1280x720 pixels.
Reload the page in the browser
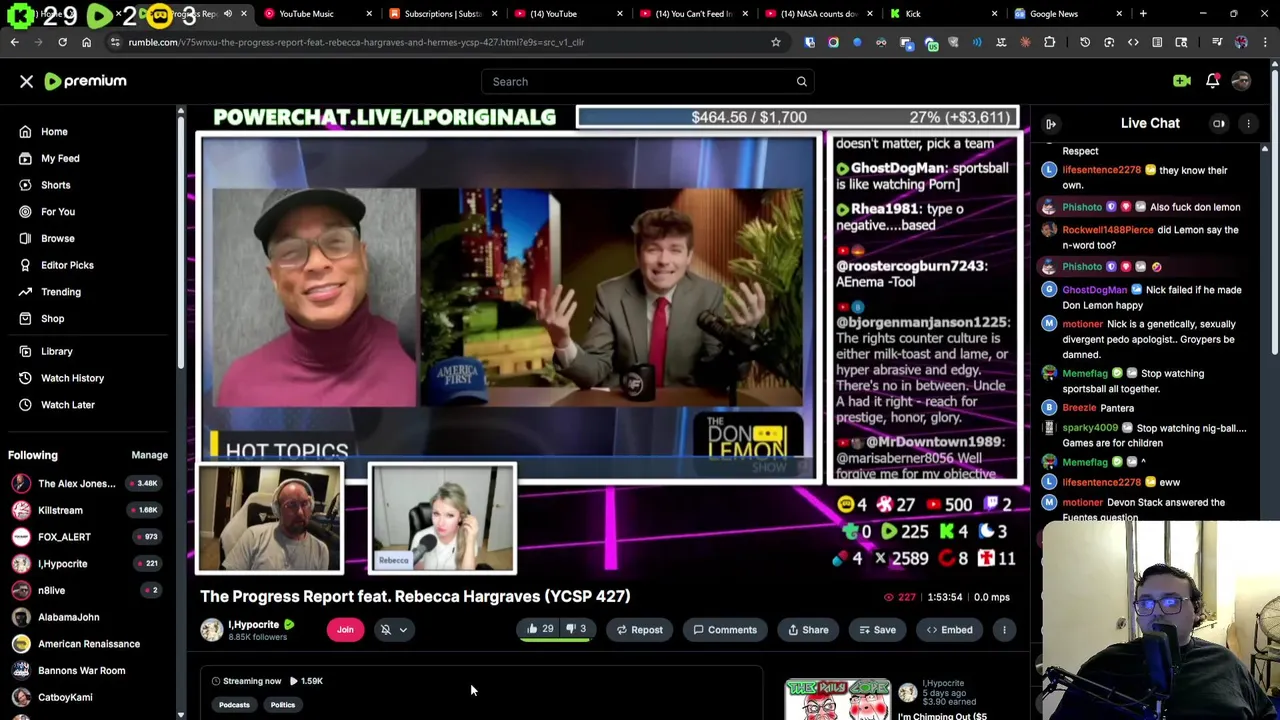[x=62, y=42]
